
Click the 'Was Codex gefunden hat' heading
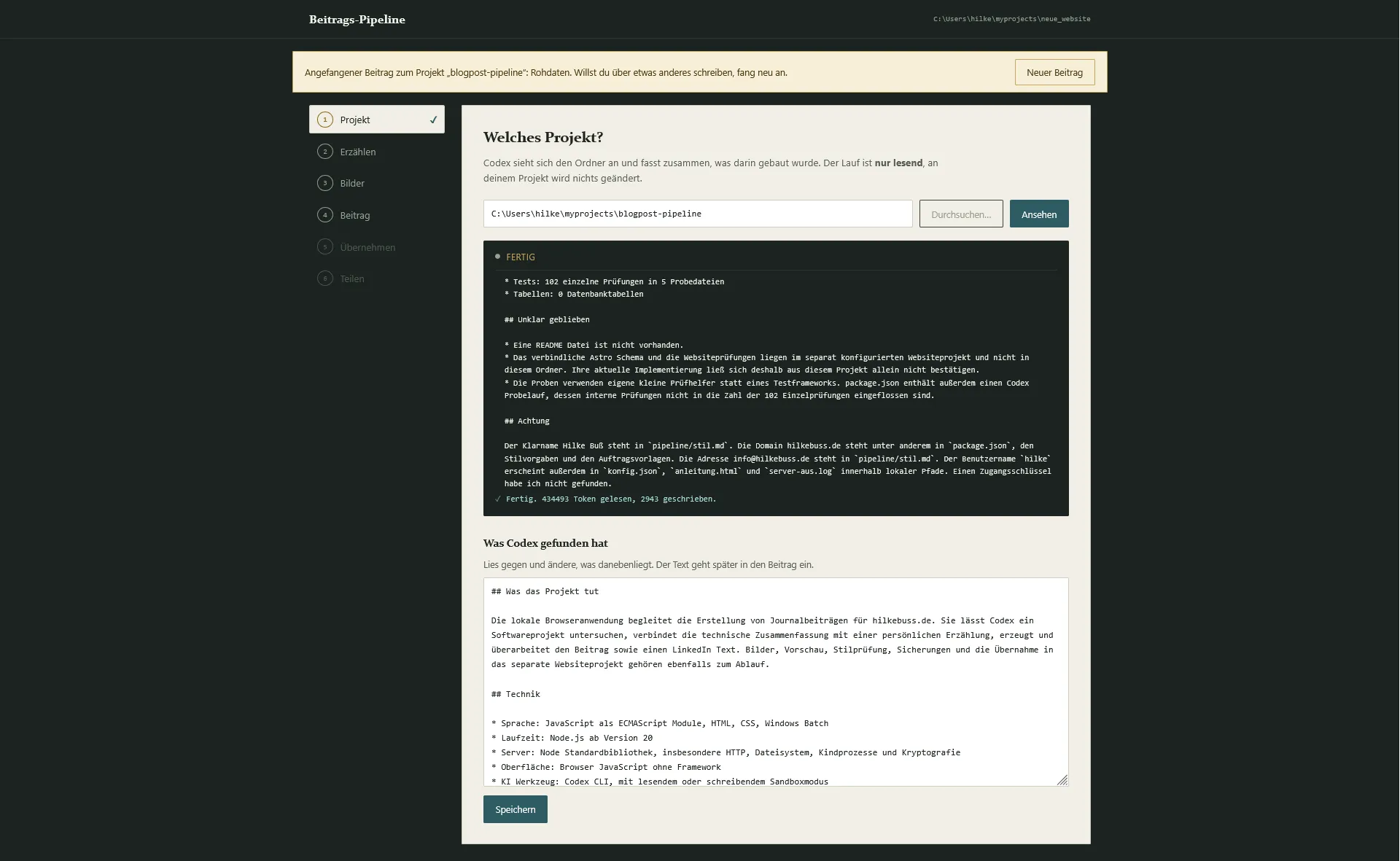(x=545, y=543)
